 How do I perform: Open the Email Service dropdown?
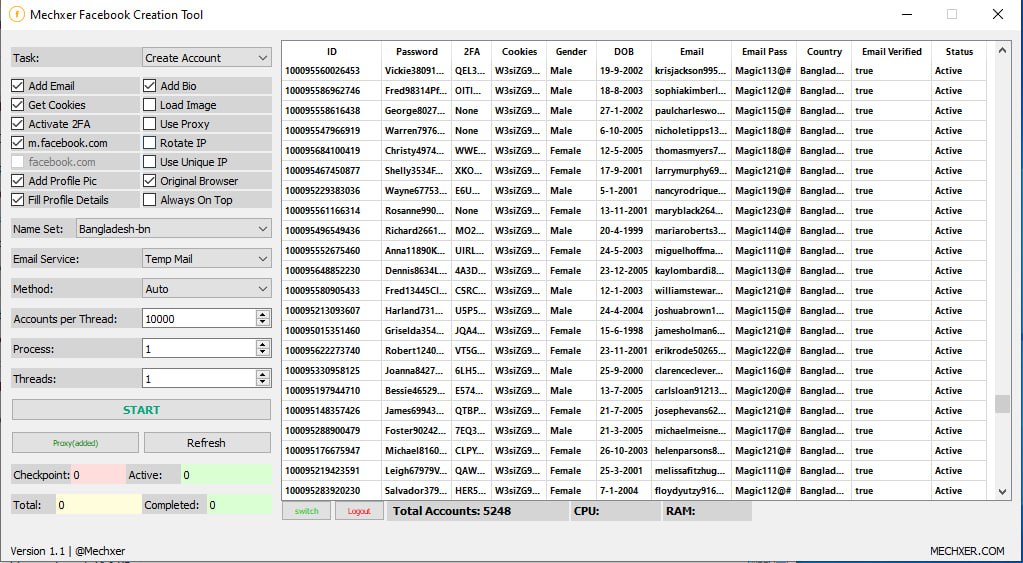(206, 259)
